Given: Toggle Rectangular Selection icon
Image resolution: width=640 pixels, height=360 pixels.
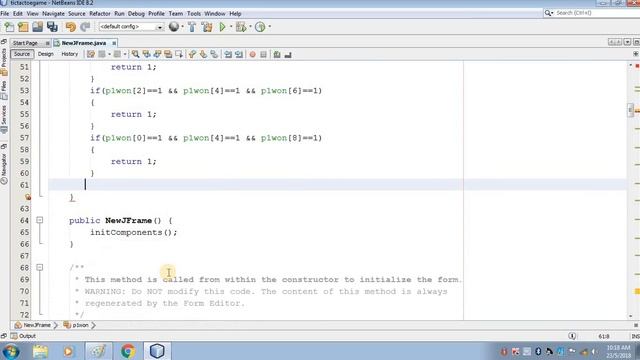Looking at the screenshot, I should point(179,54).
